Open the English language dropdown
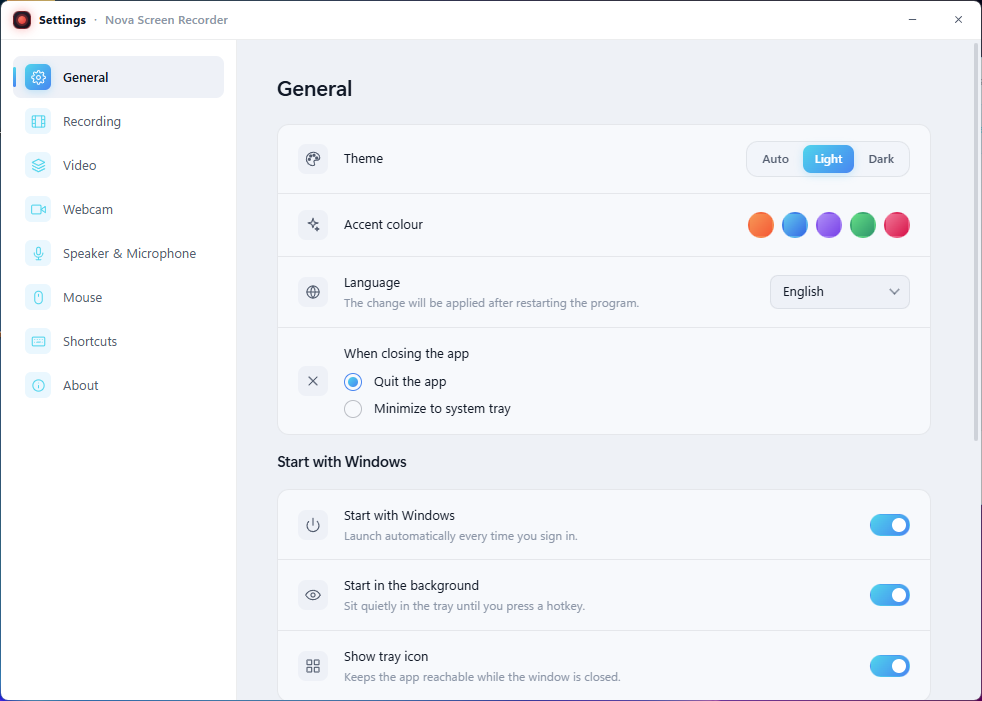 839,292
